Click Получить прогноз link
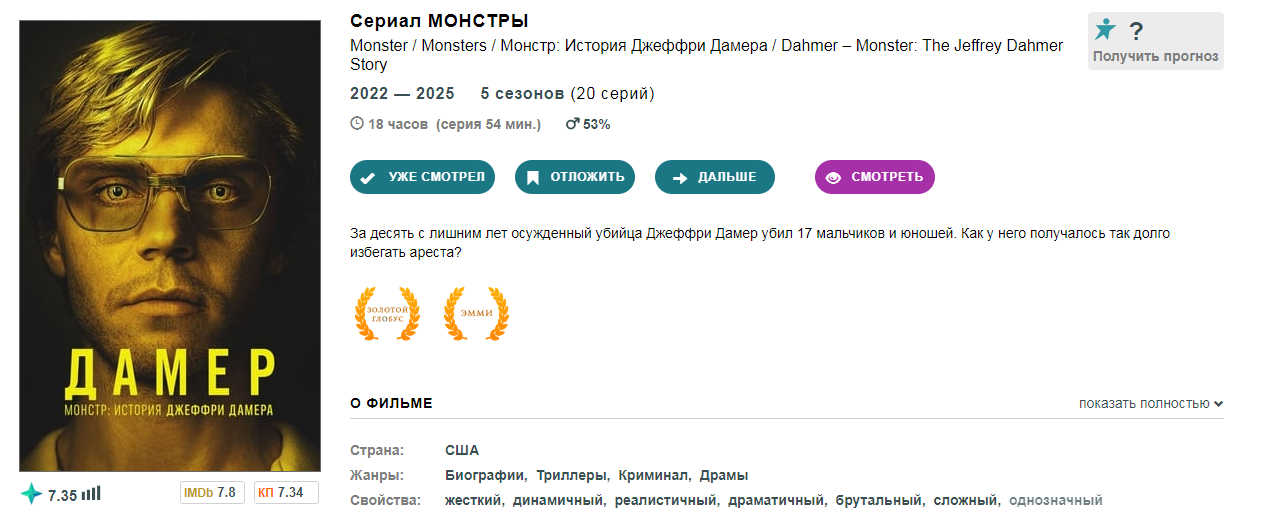 1155,57
